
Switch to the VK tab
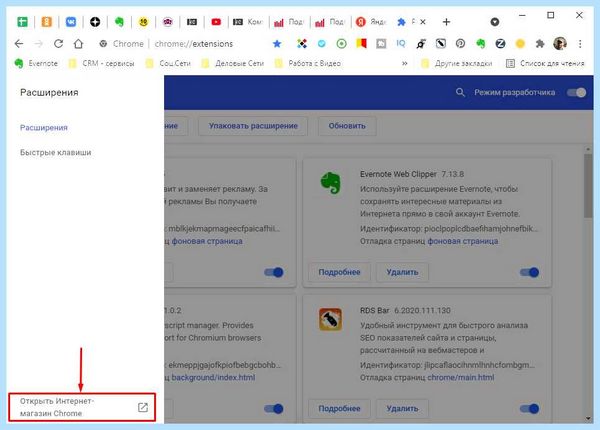tap(71, 22)
